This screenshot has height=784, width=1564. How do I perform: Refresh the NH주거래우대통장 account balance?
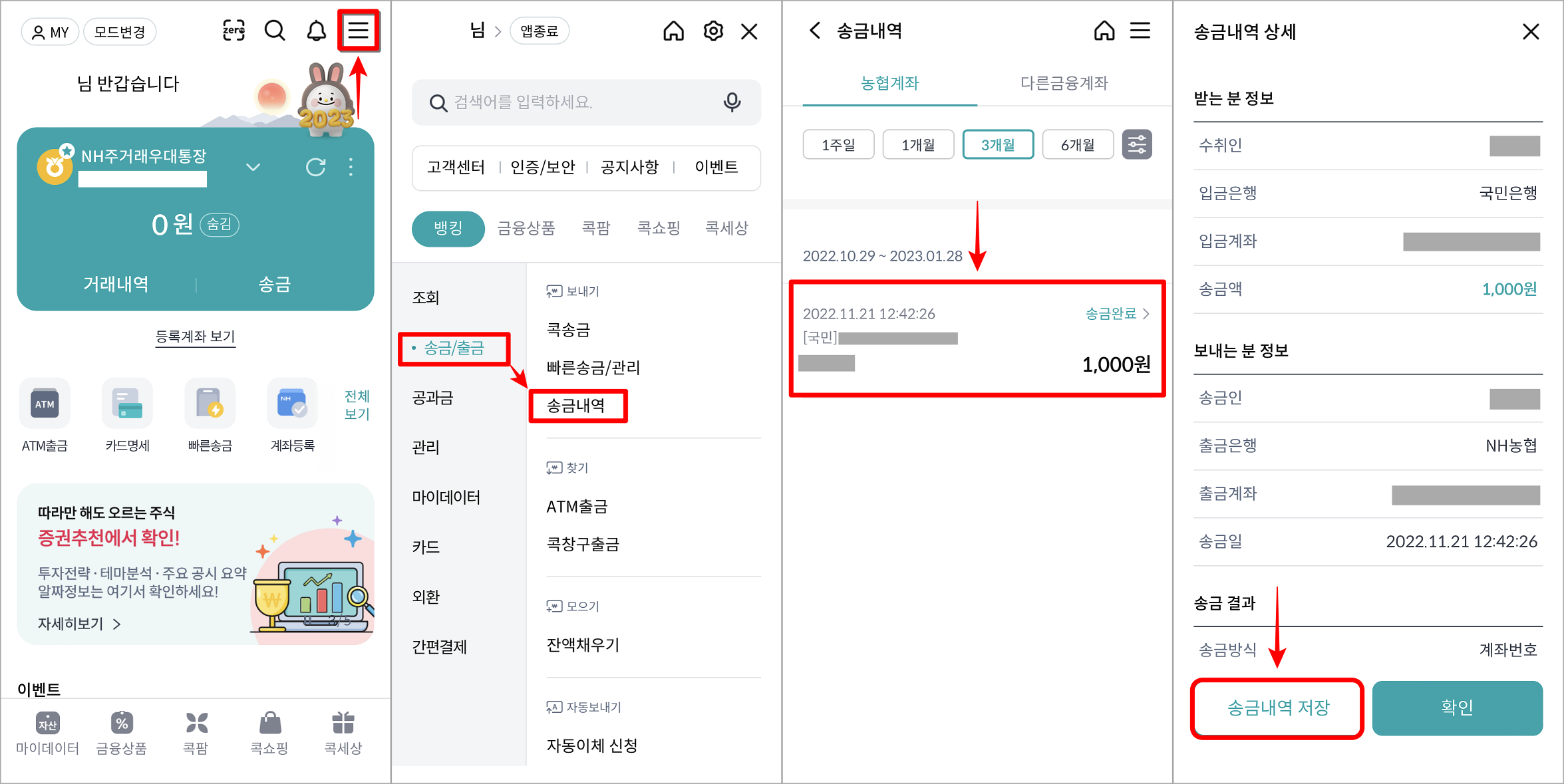[x=317, y=168]
